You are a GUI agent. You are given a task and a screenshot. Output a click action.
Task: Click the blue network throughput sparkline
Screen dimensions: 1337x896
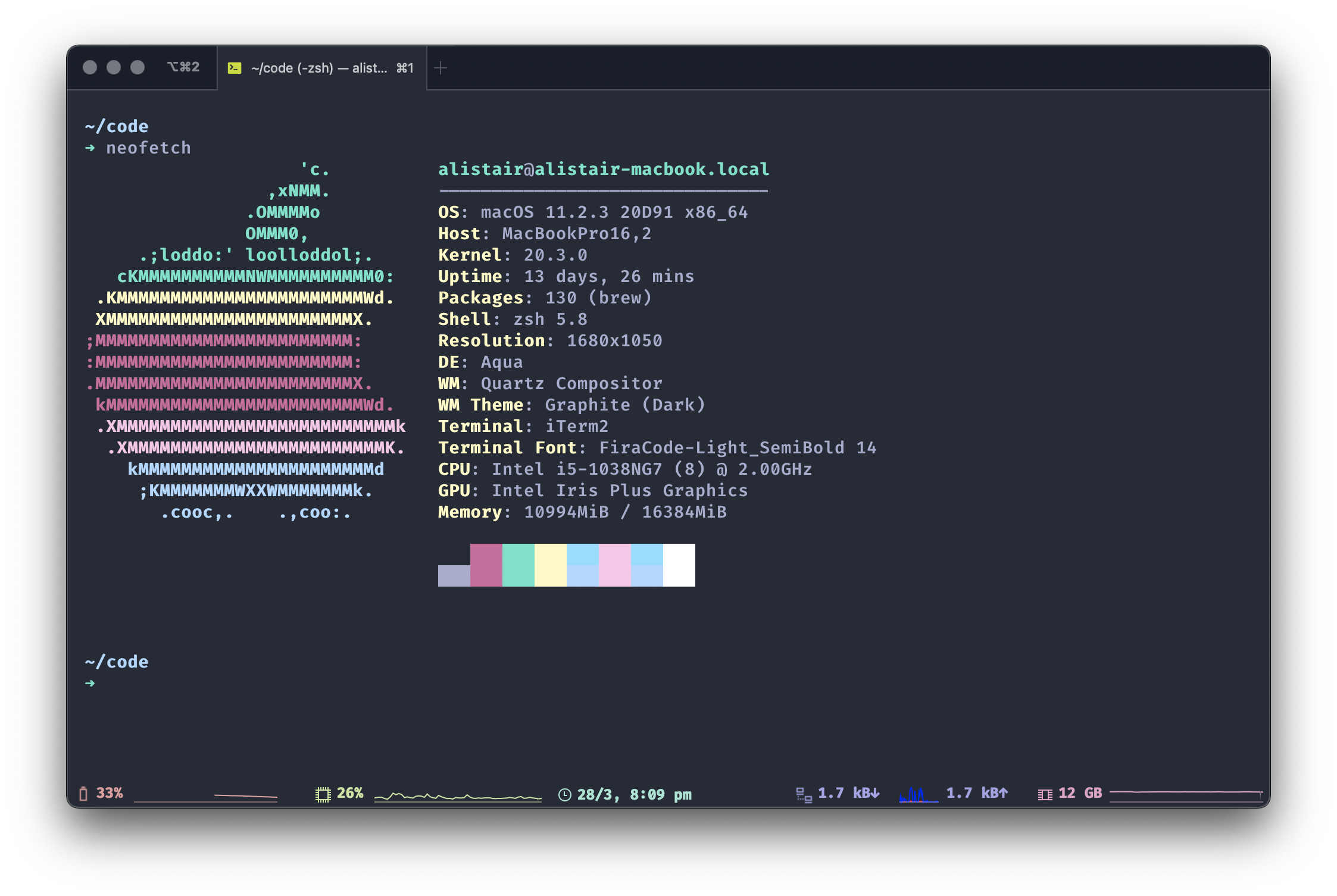coord(918,795)
